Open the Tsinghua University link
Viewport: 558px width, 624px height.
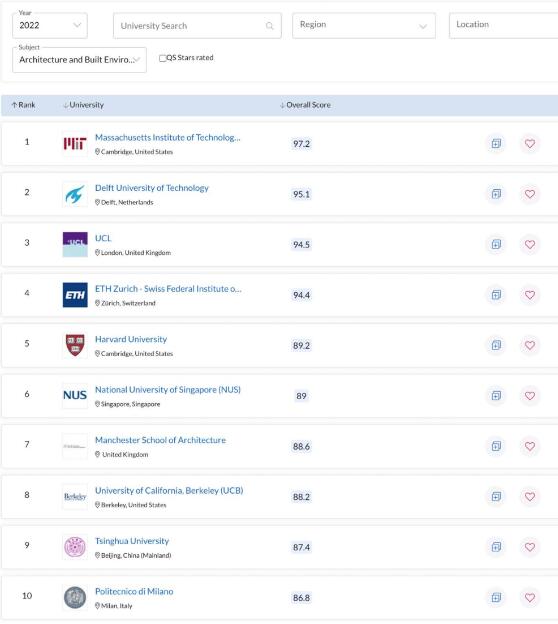(x=132, y=541)
